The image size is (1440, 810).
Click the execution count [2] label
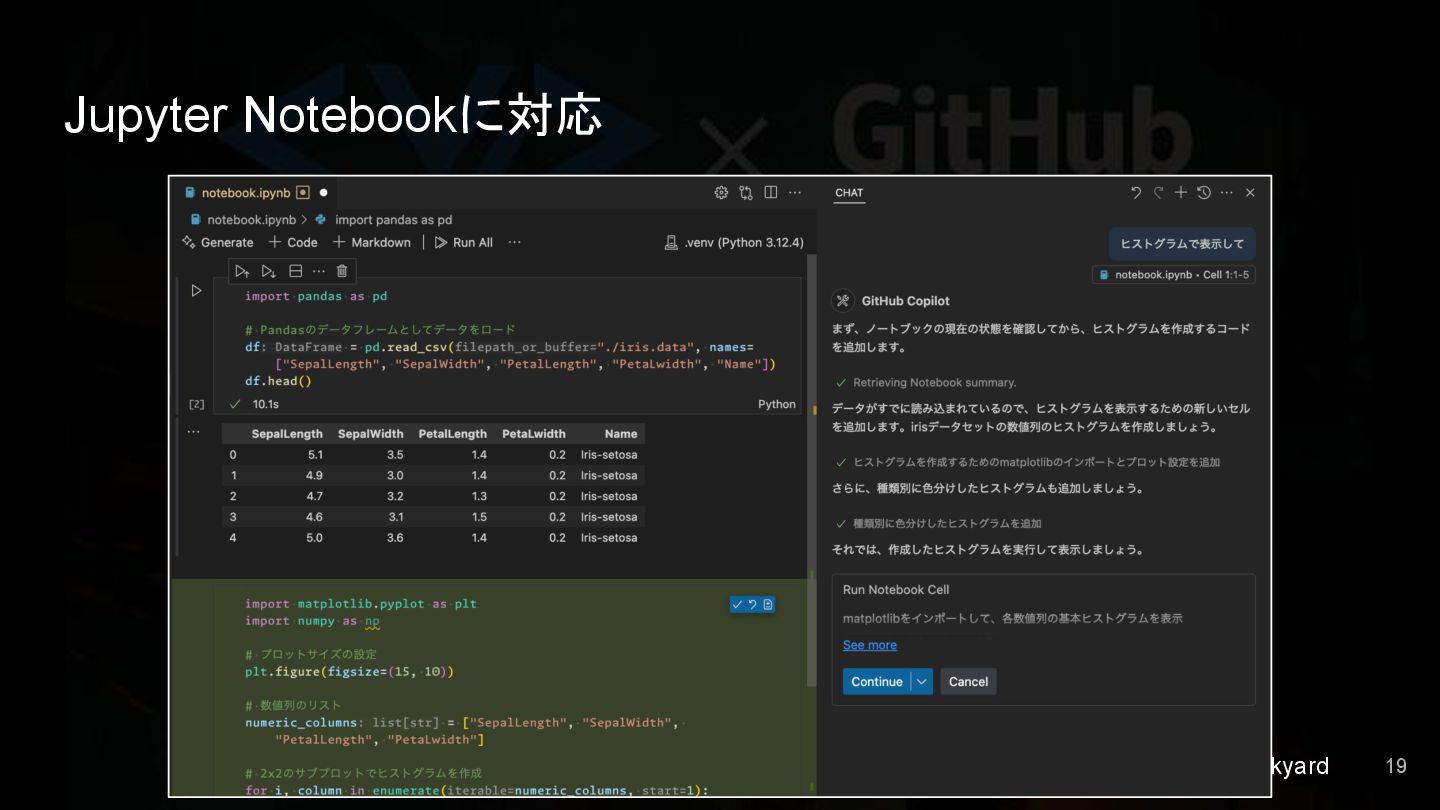click(x=197, y=404)
